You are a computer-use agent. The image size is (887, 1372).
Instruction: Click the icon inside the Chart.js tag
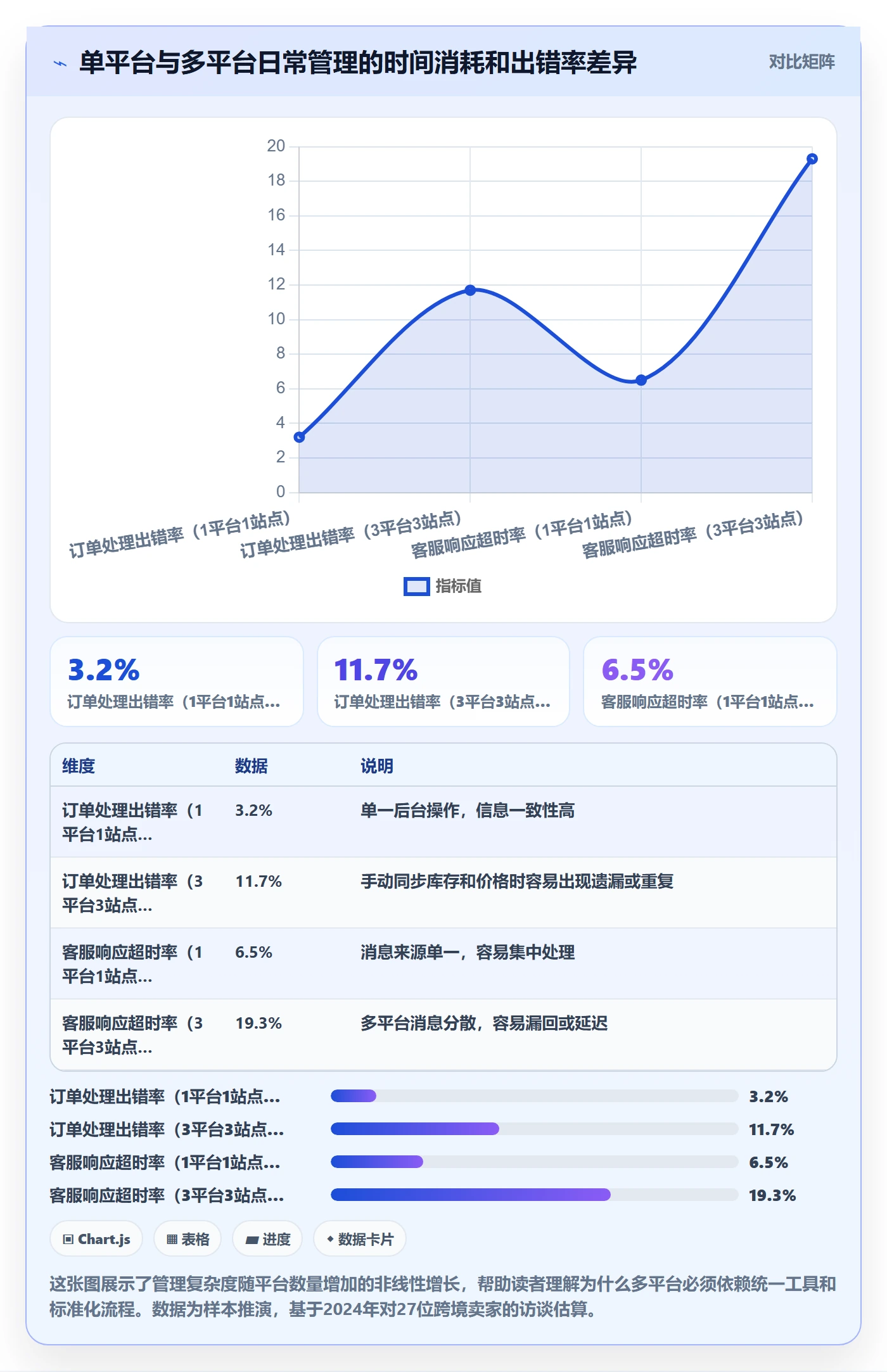click(x=68, y=1240)
